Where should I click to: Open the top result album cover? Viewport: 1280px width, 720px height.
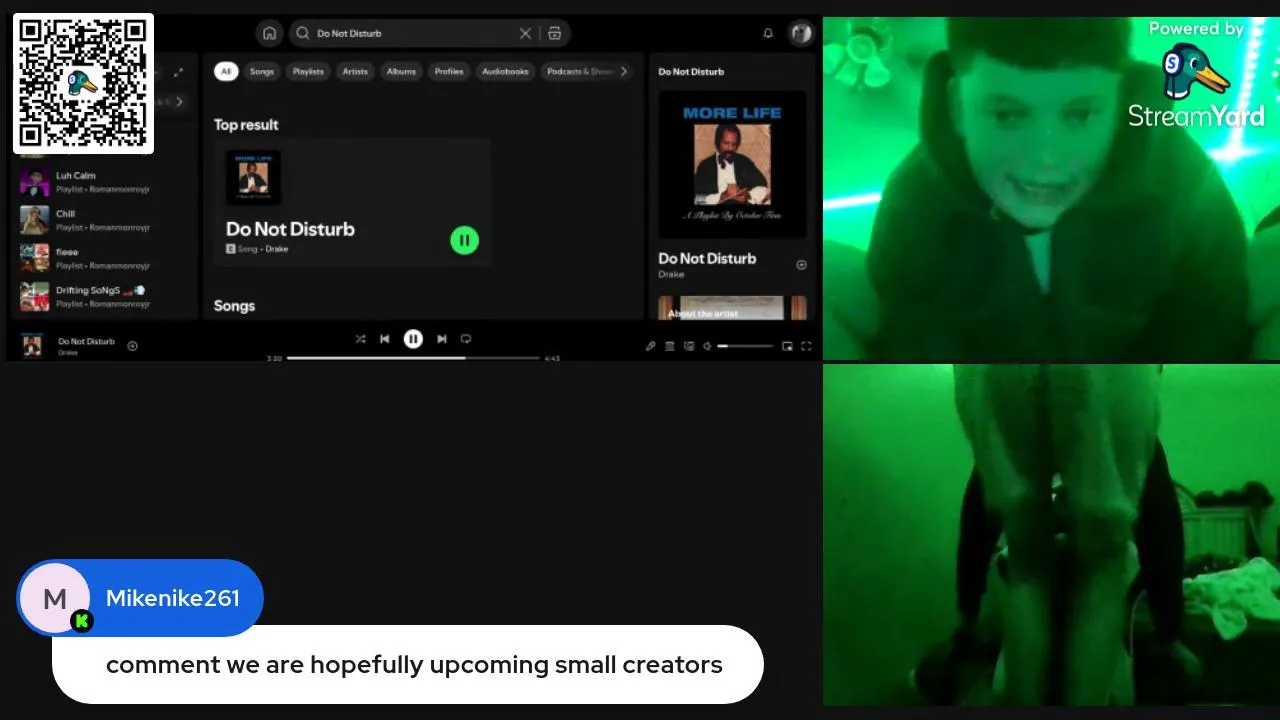pyautogui.click(x=253, y=178)
